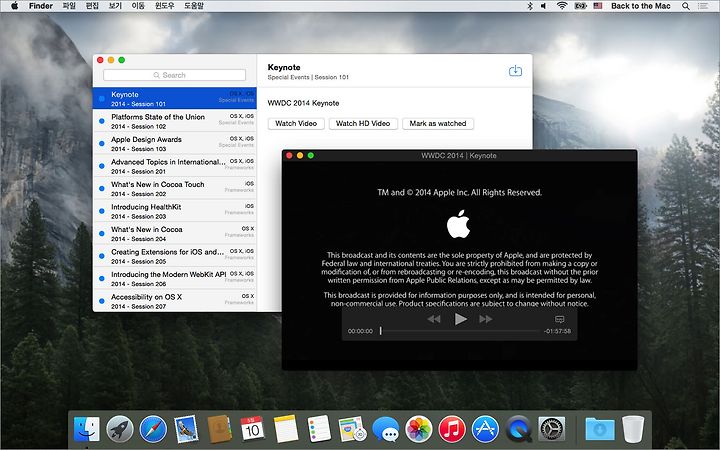Select the Accessibility on OS X session
The width and height of the screenshot is (720, 450).
coord(174,301)
